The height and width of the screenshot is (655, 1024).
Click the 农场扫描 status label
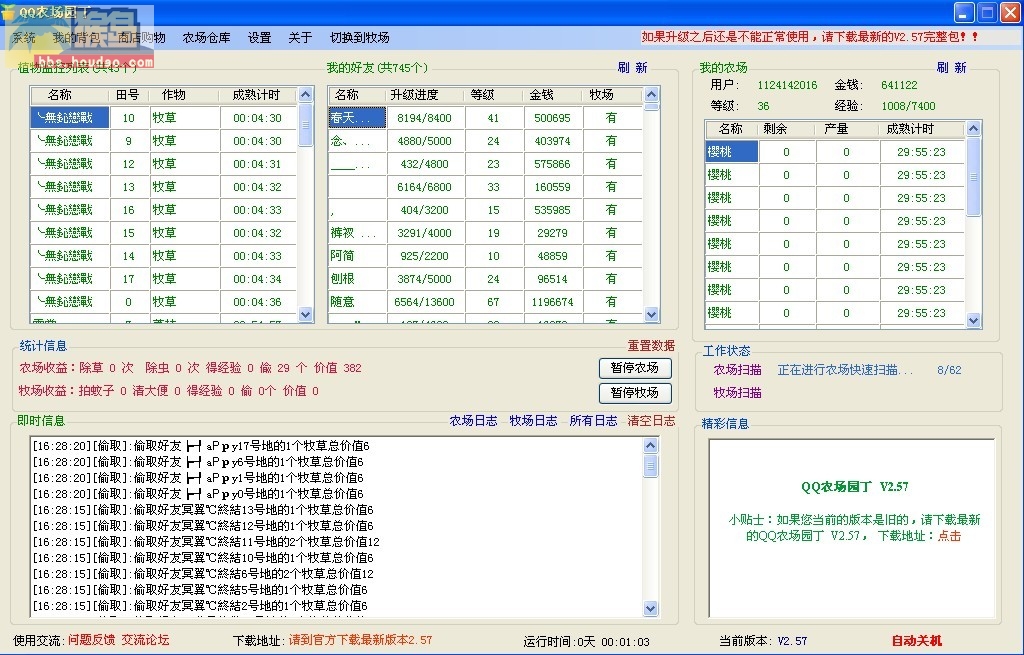click(737, 370)
